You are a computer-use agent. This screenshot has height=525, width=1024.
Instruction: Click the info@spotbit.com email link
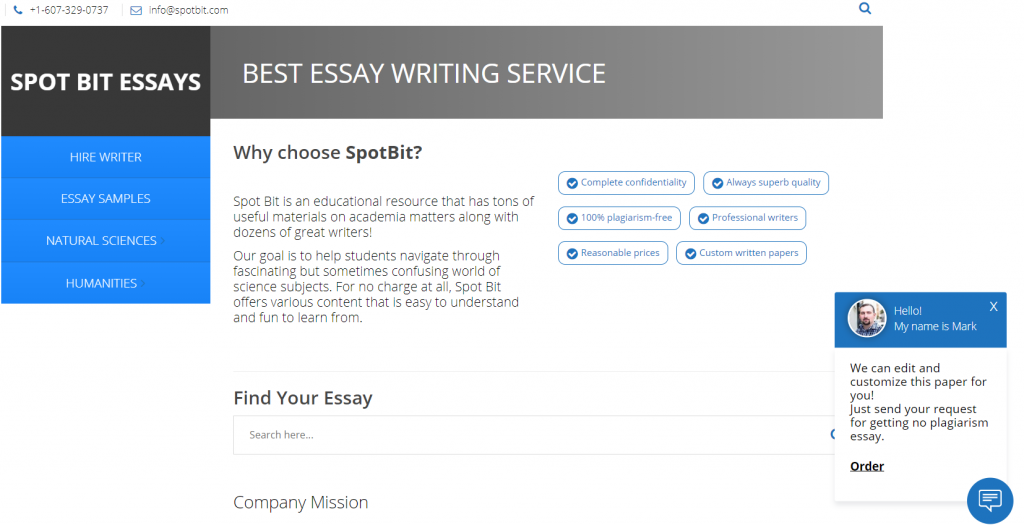coord(188,10)
